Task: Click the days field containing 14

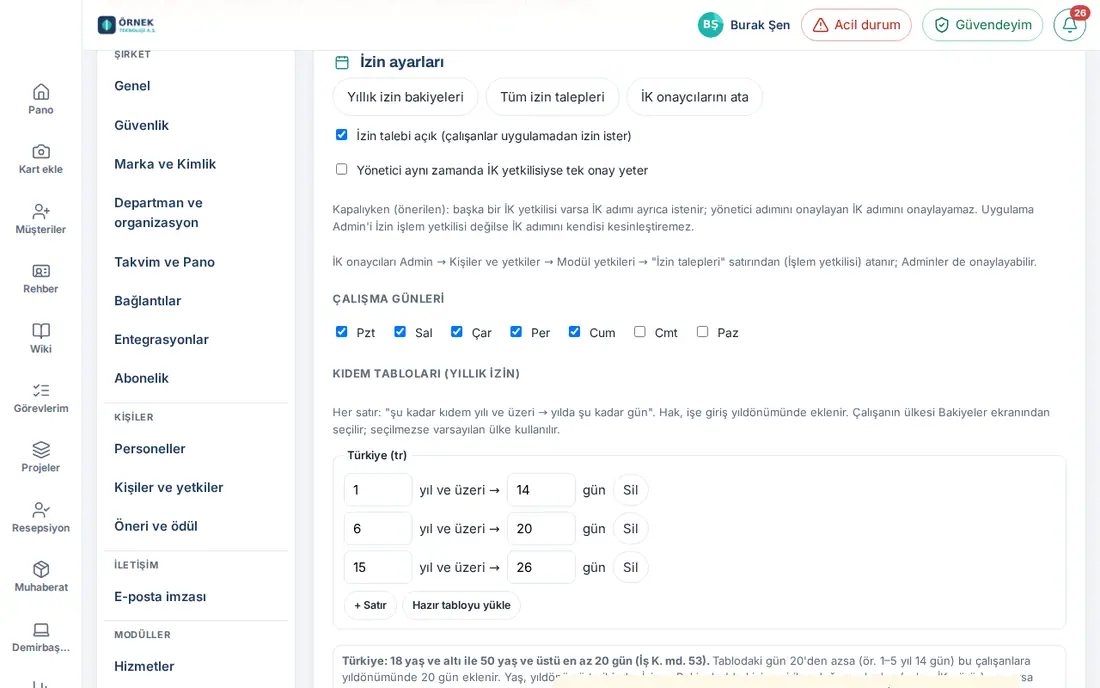Action: pos(541,490)
